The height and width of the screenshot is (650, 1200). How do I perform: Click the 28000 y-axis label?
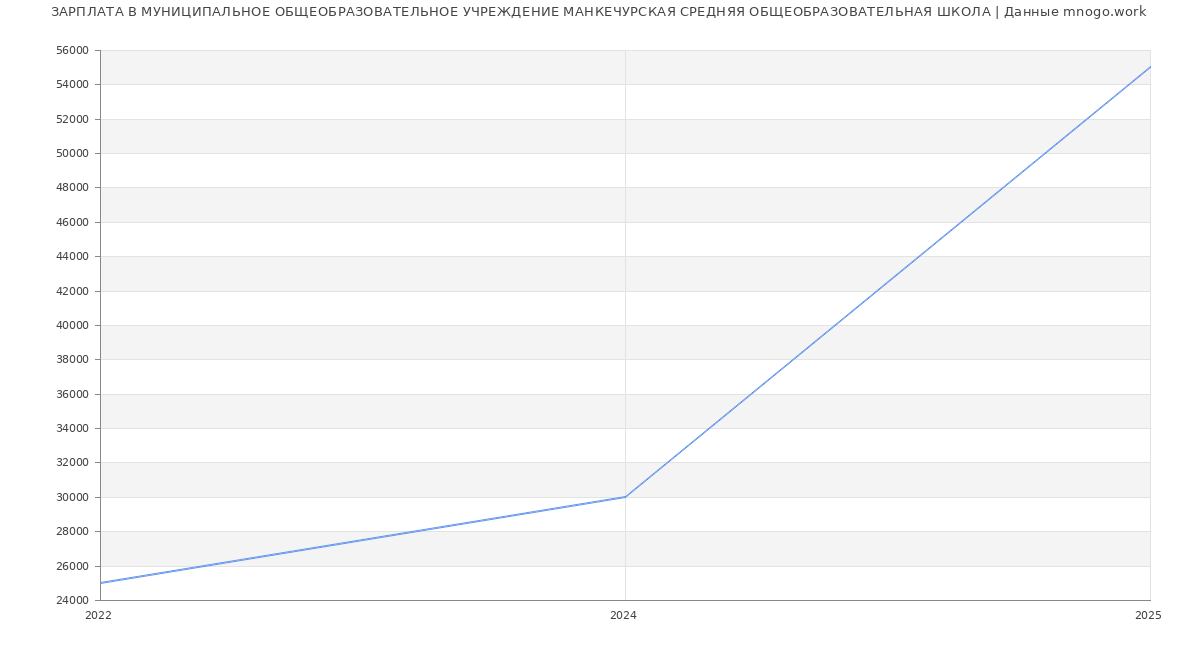(x=73, y=531)
